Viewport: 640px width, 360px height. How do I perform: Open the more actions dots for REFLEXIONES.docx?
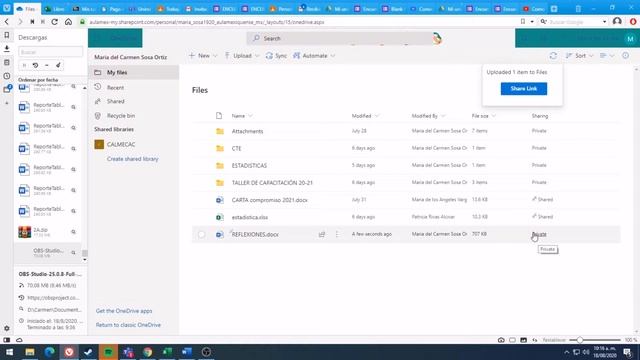[337, 234]
